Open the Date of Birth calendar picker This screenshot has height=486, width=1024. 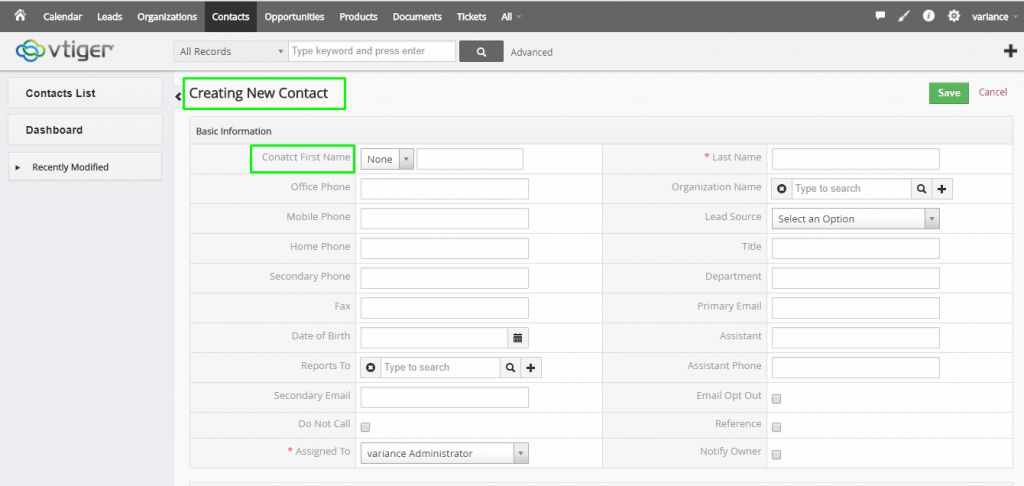518,338
